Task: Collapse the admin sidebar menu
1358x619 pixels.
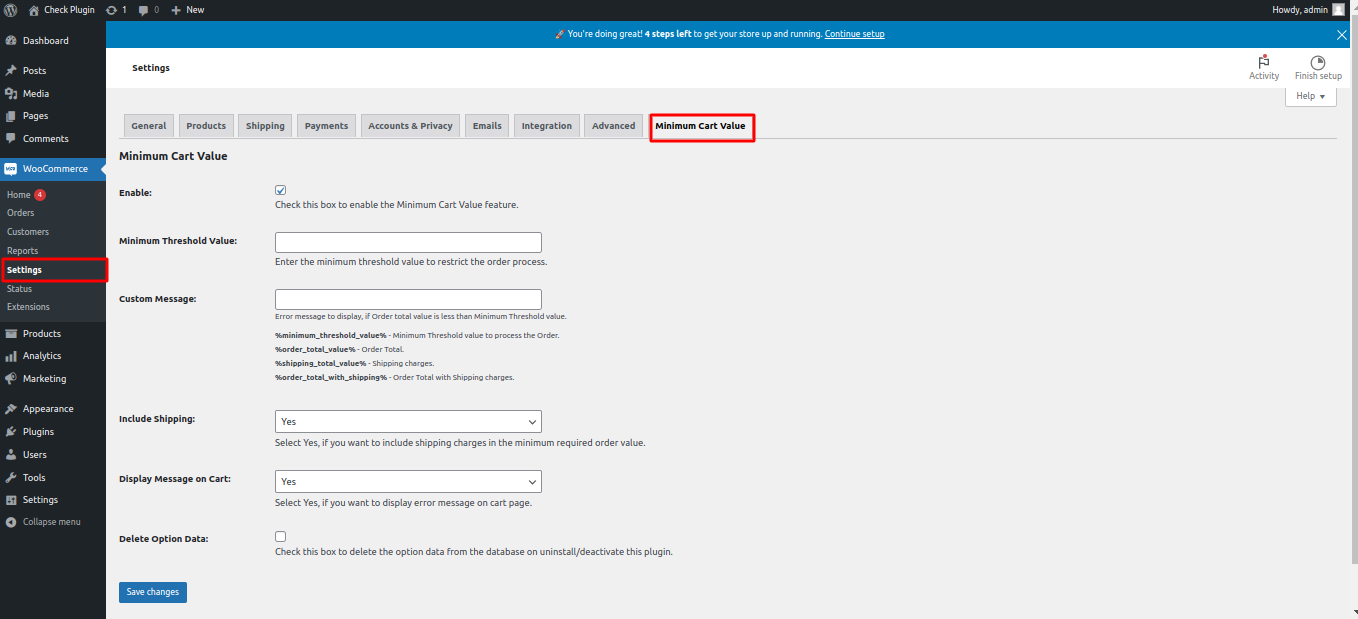Action: coord(51,522)
